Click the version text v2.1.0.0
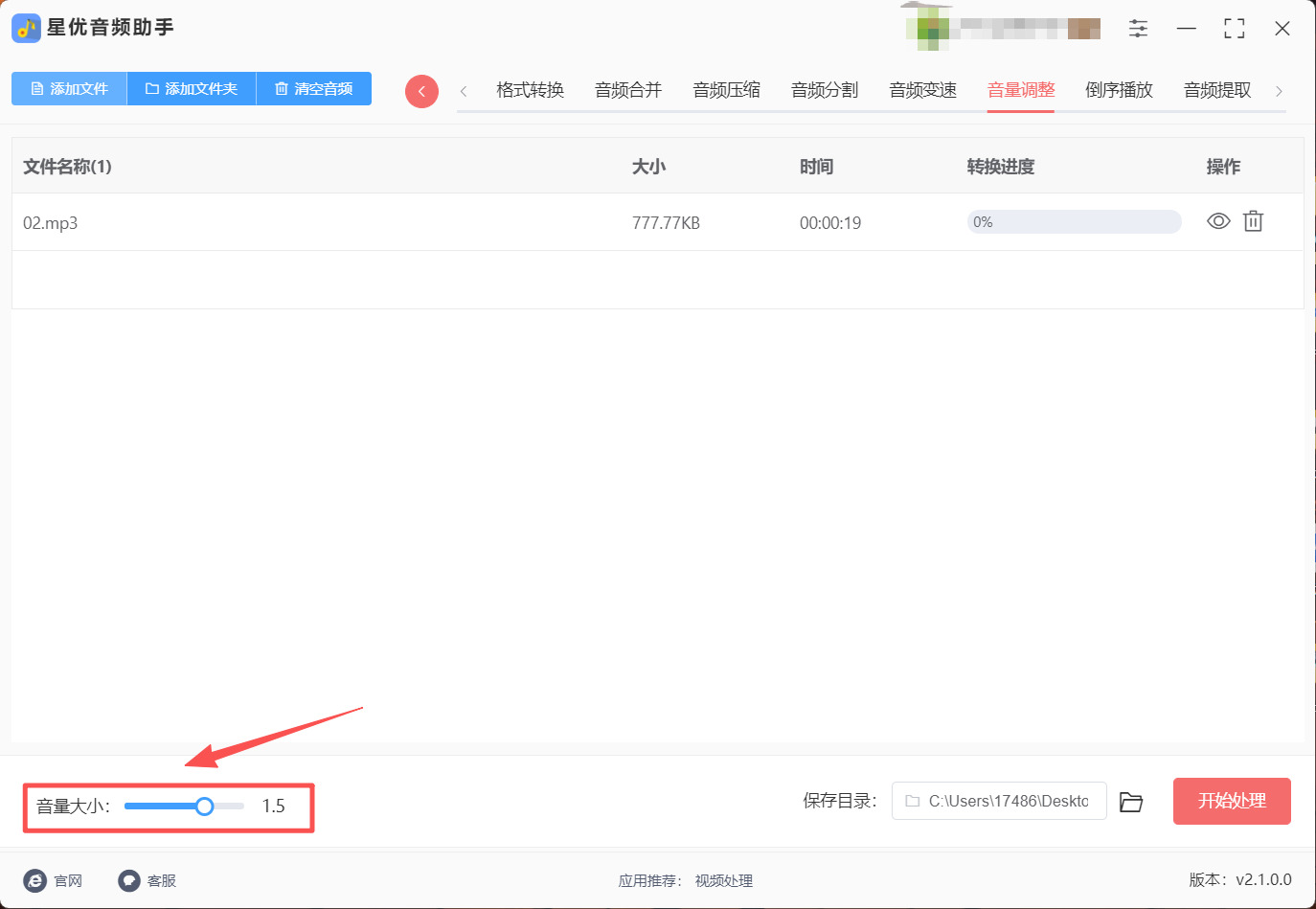Screen dimensions: 1316x909 pos(1263,879)
